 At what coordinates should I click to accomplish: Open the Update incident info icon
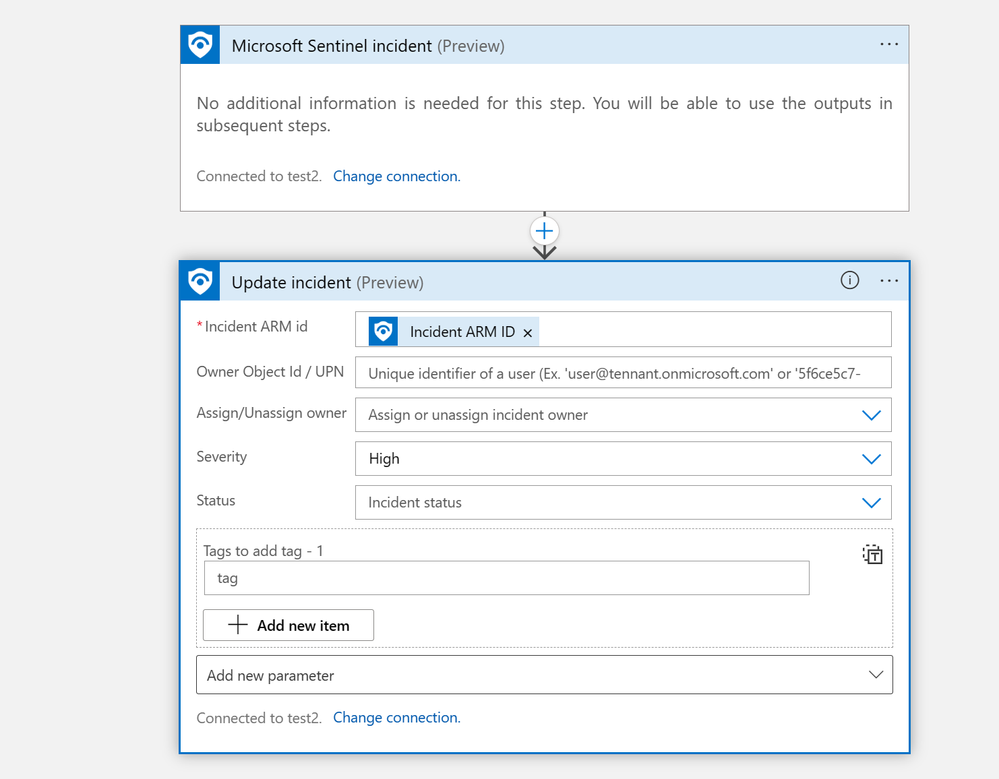click(x=849, y=280)
